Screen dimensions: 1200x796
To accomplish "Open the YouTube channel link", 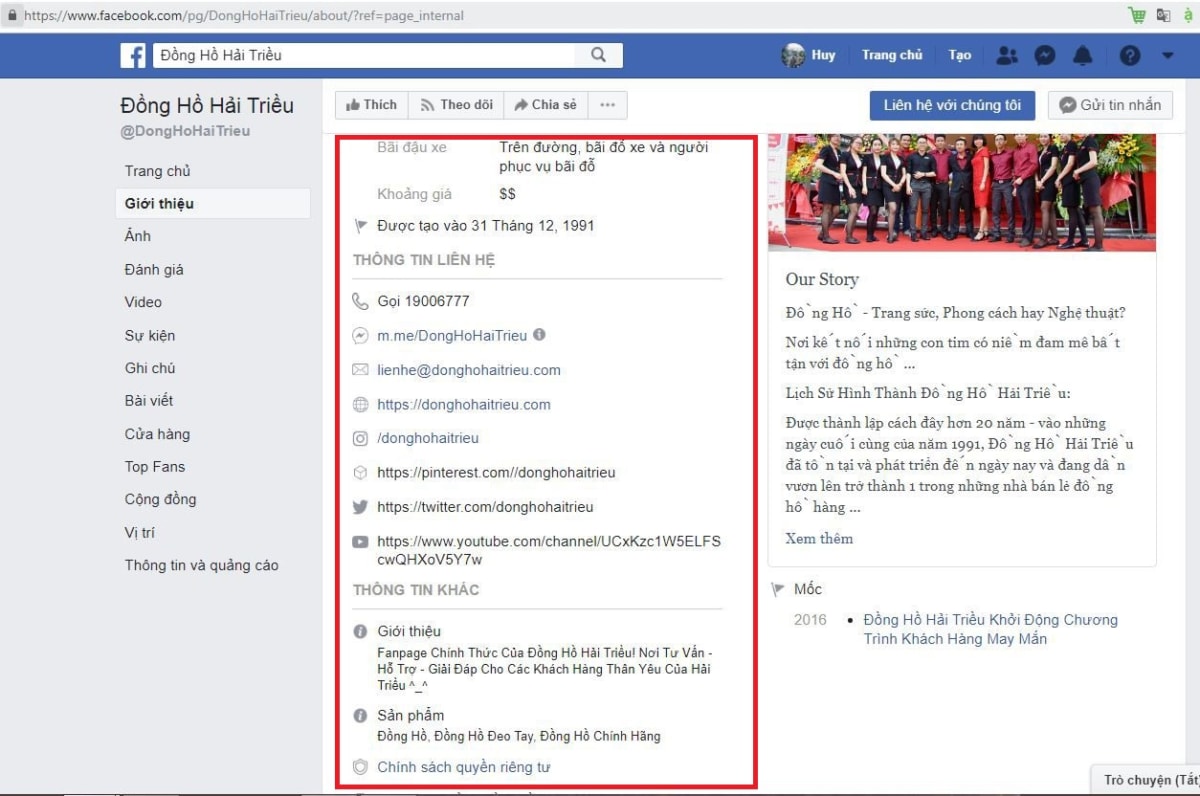I will [549, 550].
